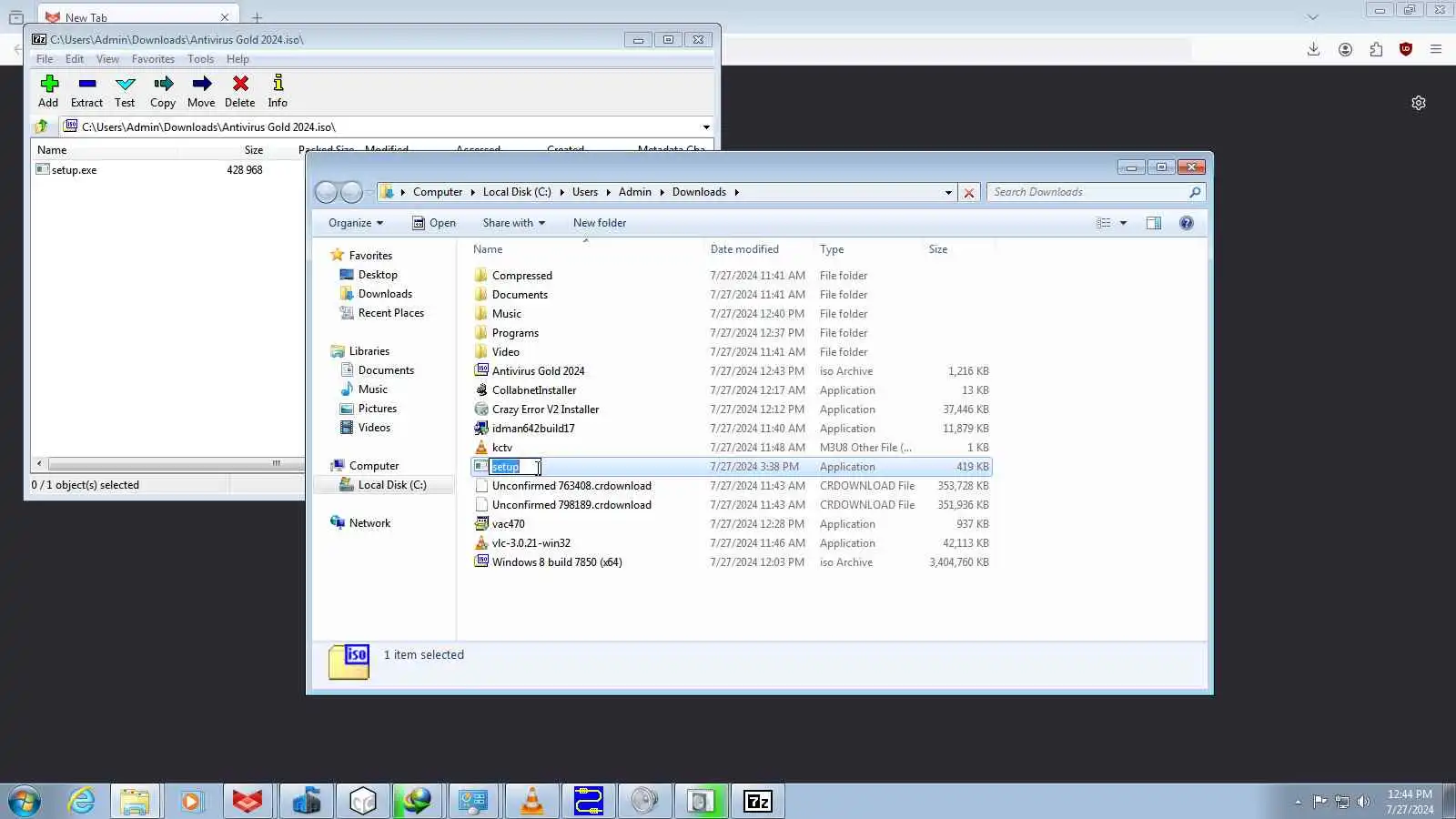
Task: Open the browser extensions icon
Action: coord(1376,49)
